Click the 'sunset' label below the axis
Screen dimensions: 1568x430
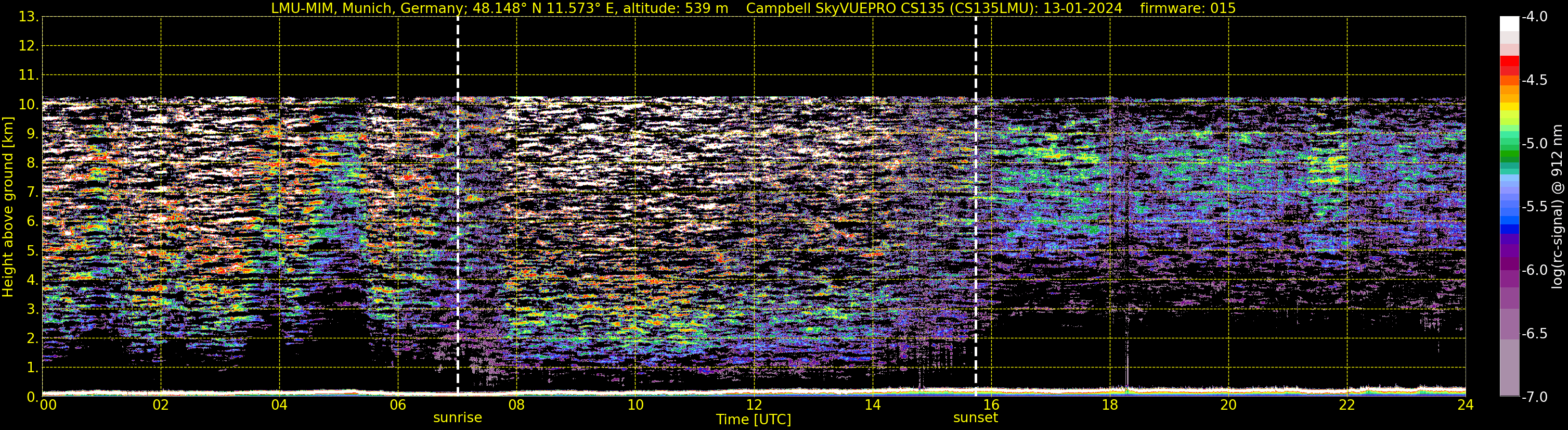click(x=976, y=418)
